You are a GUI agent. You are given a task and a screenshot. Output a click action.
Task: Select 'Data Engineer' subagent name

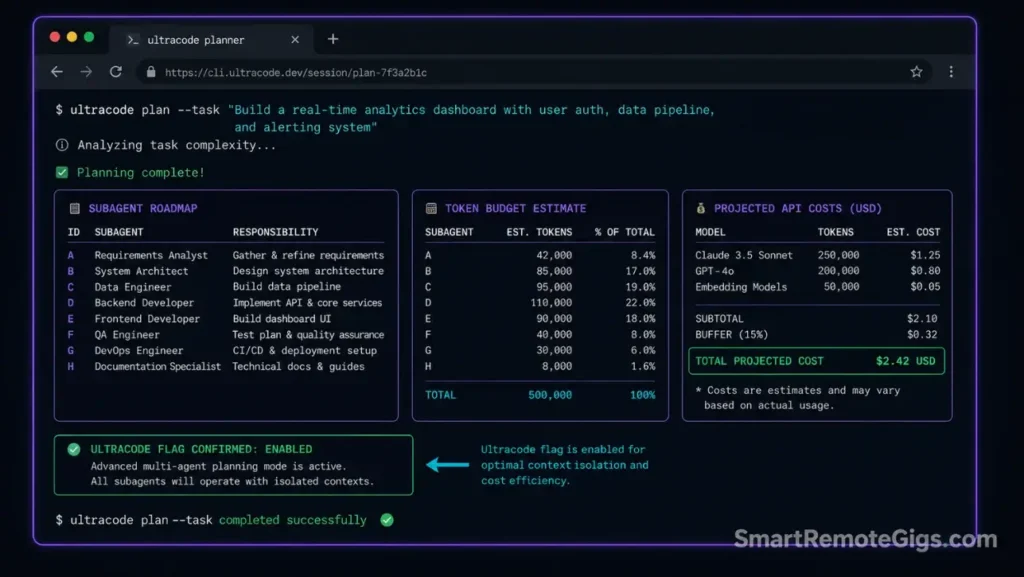(133, 287)
